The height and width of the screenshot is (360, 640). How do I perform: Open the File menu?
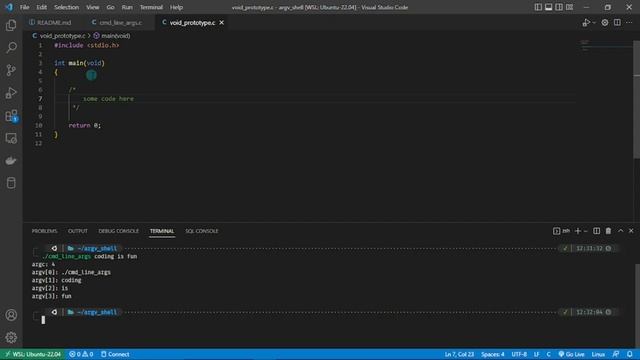(x=24, y=7)
